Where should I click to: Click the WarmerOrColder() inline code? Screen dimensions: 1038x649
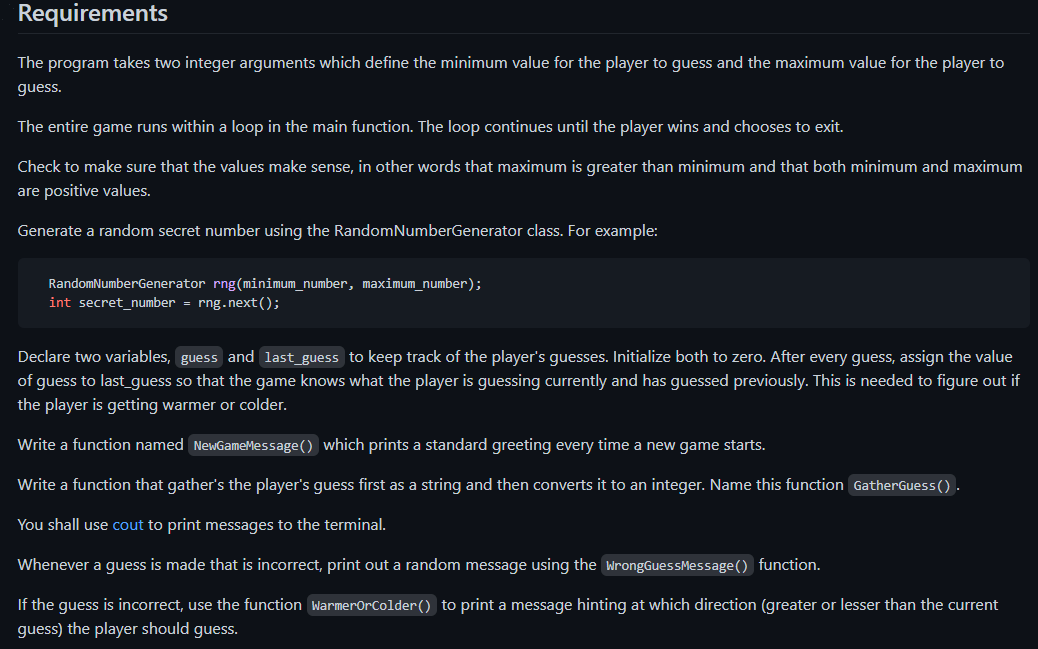click(371, 605)
